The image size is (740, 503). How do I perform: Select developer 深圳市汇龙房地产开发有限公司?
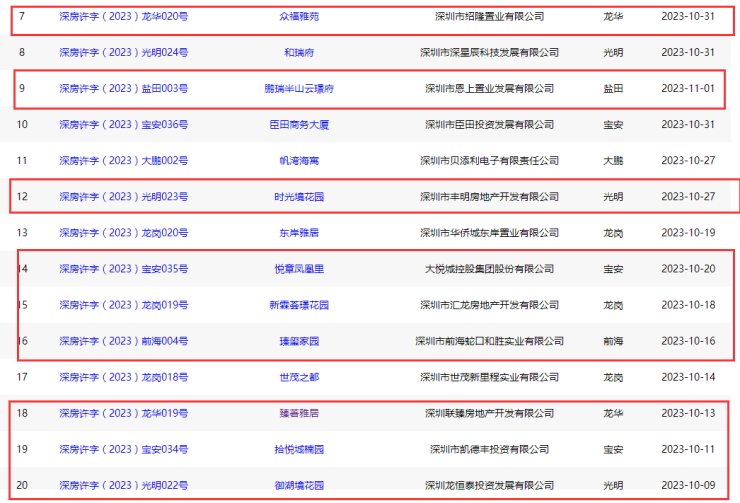pos(489,305)
